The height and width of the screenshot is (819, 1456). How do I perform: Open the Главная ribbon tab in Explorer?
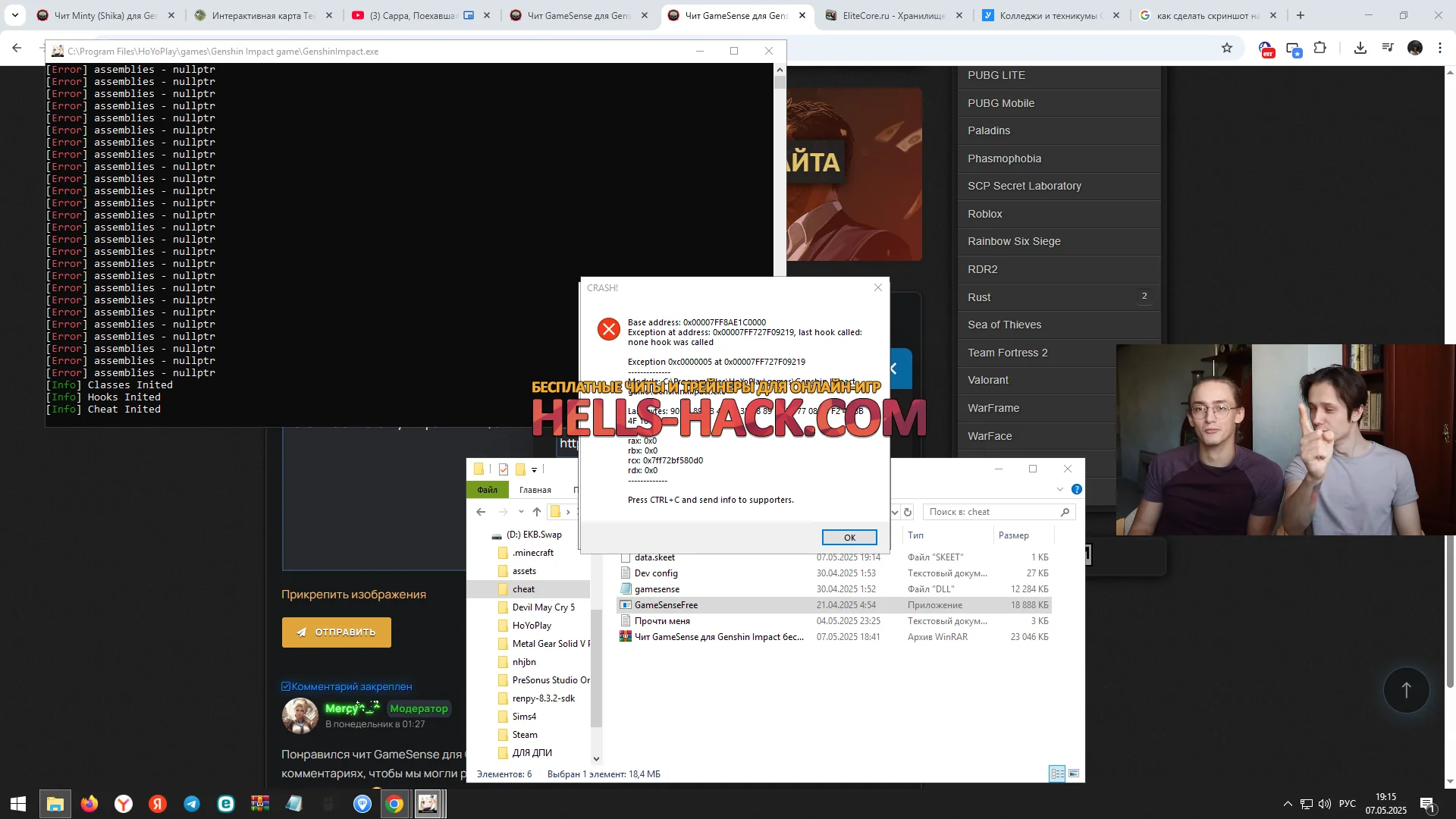coord(535,490)
